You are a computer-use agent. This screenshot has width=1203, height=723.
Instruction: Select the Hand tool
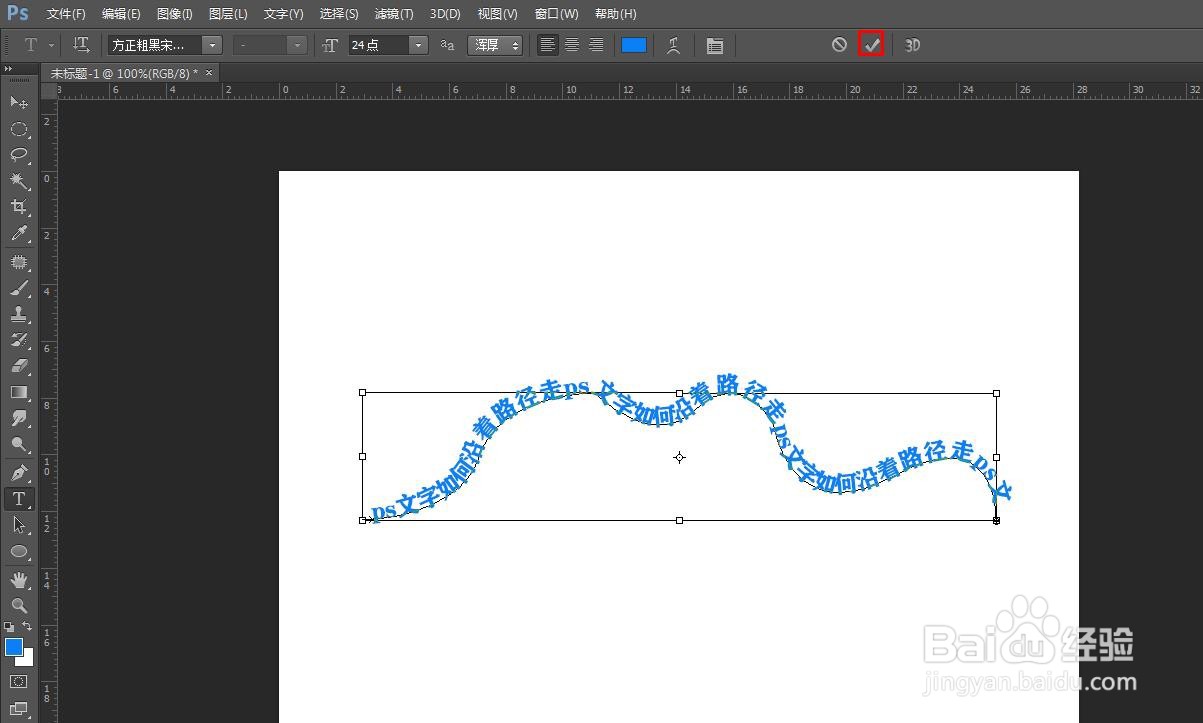click(x=18, y=579)
